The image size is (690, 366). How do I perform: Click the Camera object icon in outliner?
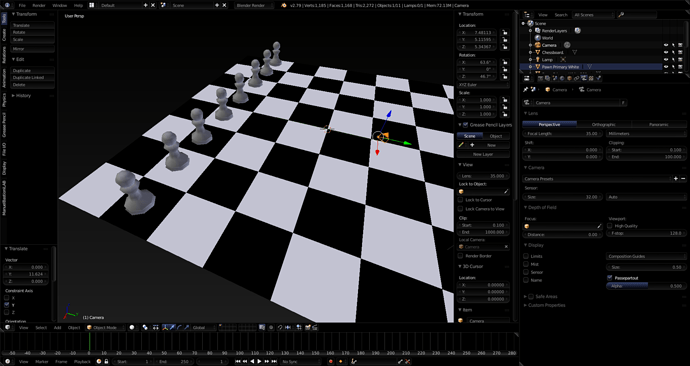[x=538, y=45]
